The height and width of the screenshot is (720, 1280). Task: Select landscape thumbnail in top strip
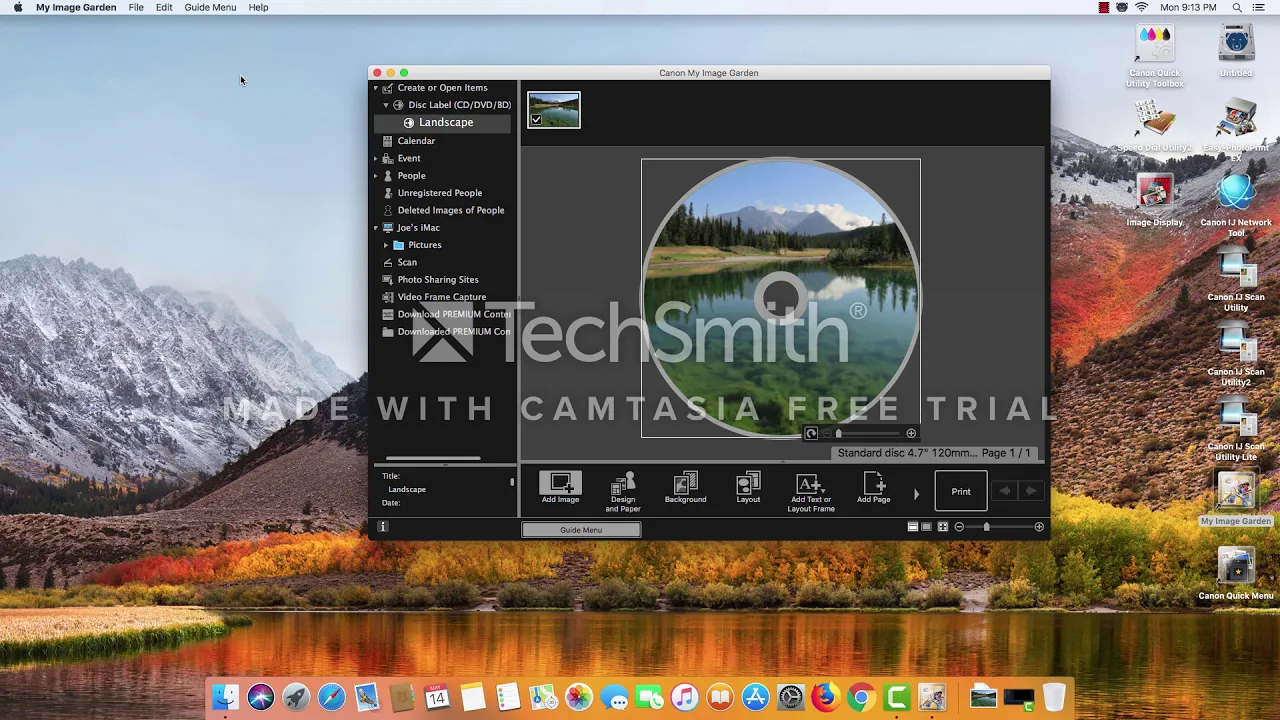click(554, 110)
